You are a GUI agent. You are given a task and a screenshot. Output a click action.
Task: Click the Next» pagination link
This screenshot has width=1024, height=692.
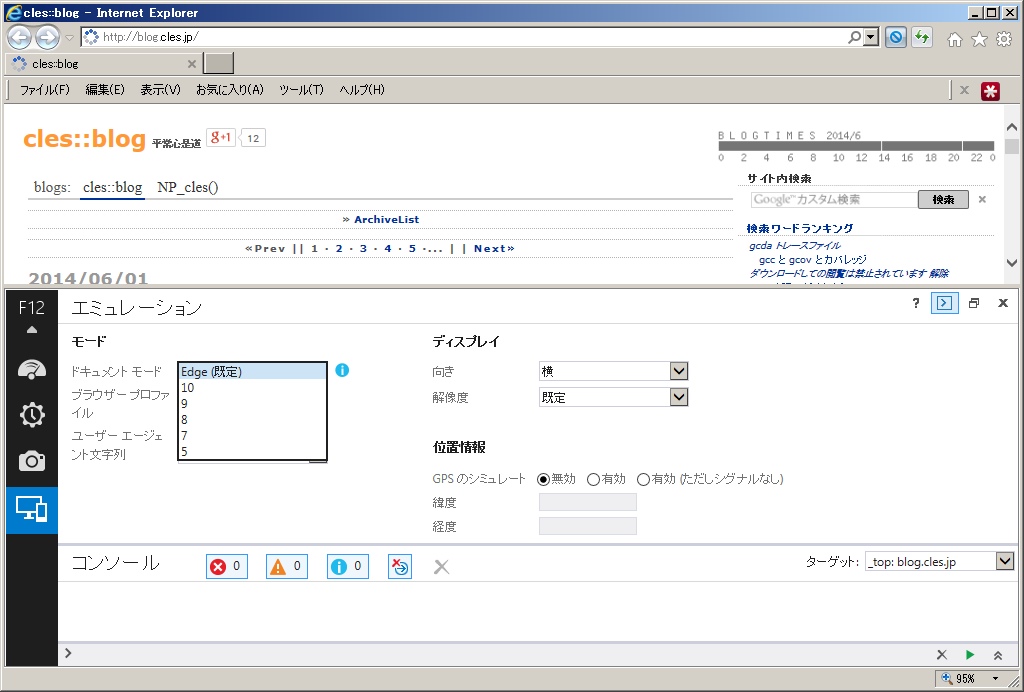click(x=494, y=248)
